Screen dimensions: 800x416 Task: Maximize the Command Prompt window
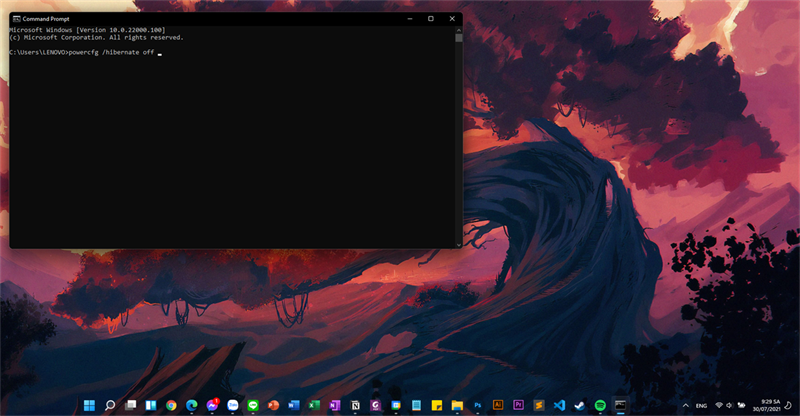pos(431,19)
